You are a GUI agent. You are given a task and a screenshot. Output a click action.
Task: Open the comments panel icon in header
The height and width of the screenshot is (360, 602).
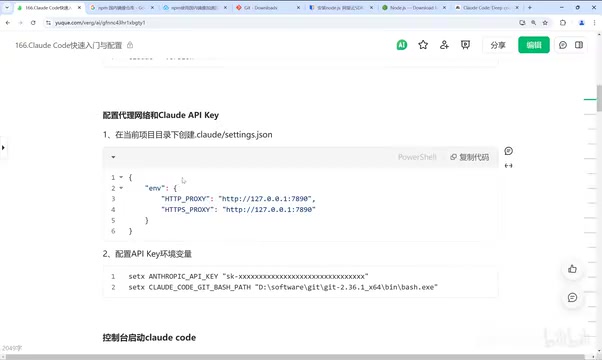coord(563,45)
